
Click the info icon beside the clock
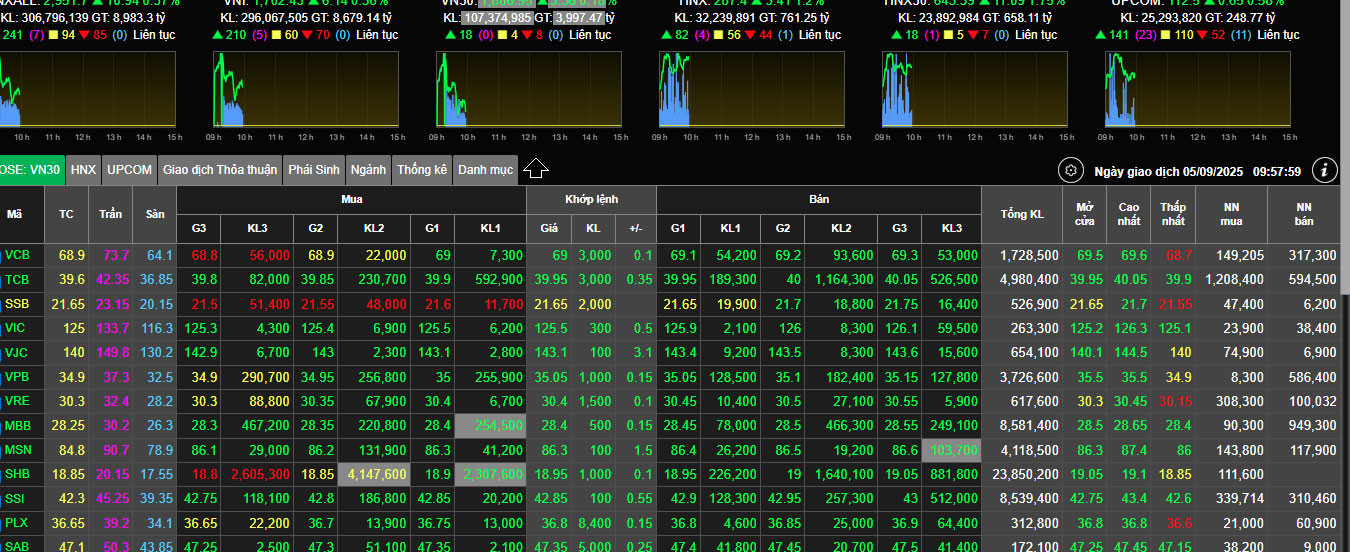click(x=1324, y=170)
